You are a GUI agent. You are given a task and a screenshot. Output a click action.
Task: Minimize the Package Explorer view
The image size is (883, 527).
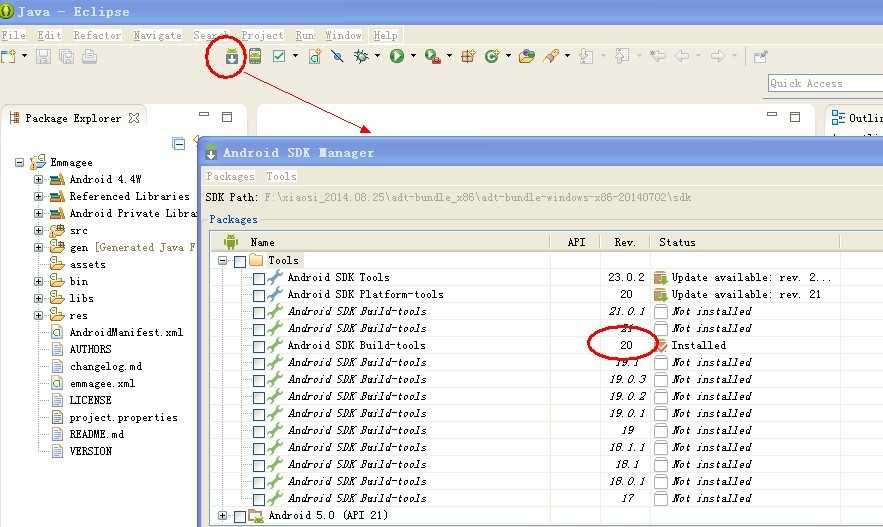pyautogui.click(x=204, y=114)
